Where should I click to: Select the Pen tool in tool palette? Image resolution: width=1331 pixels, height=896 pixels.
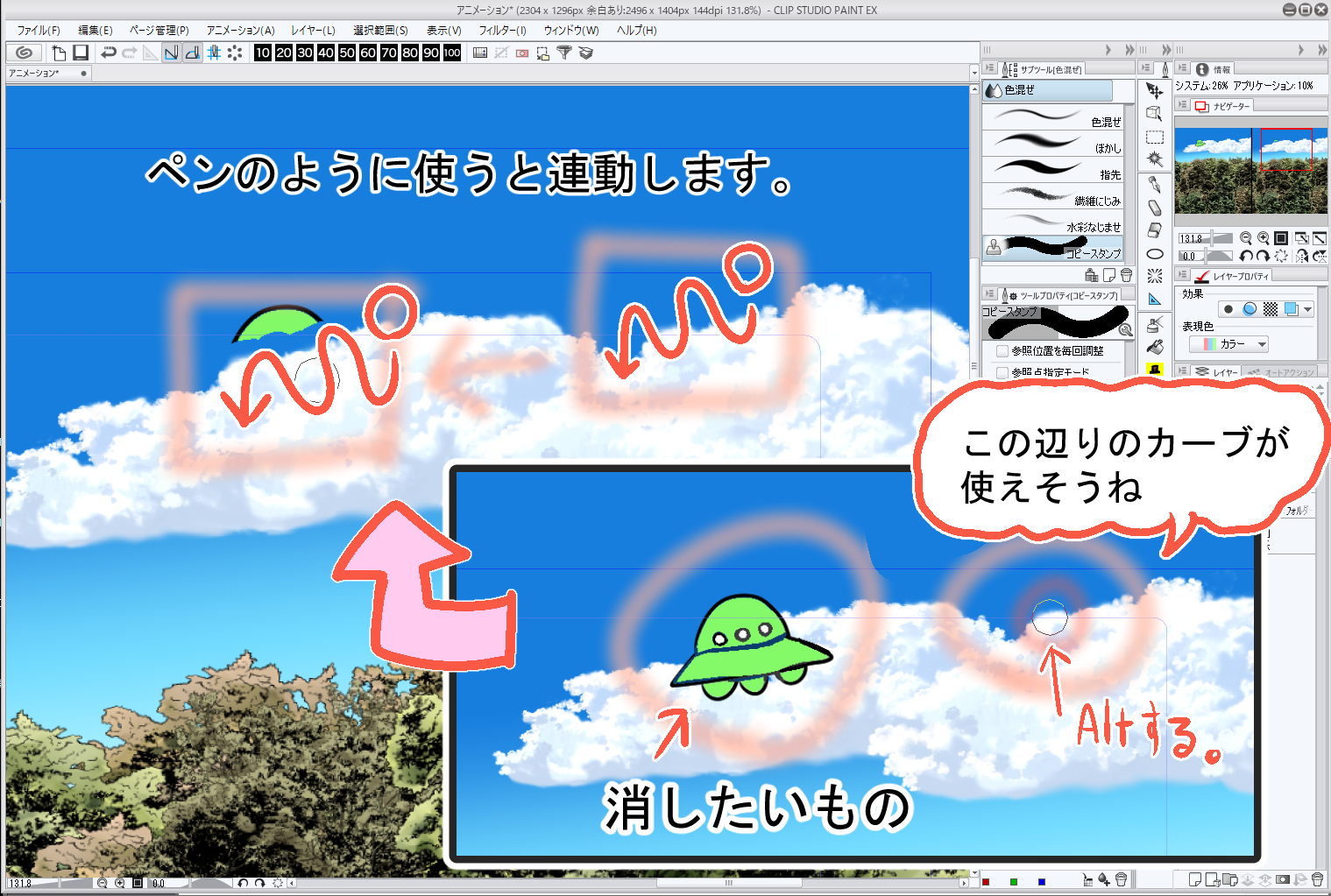(x=1155, y=185)
